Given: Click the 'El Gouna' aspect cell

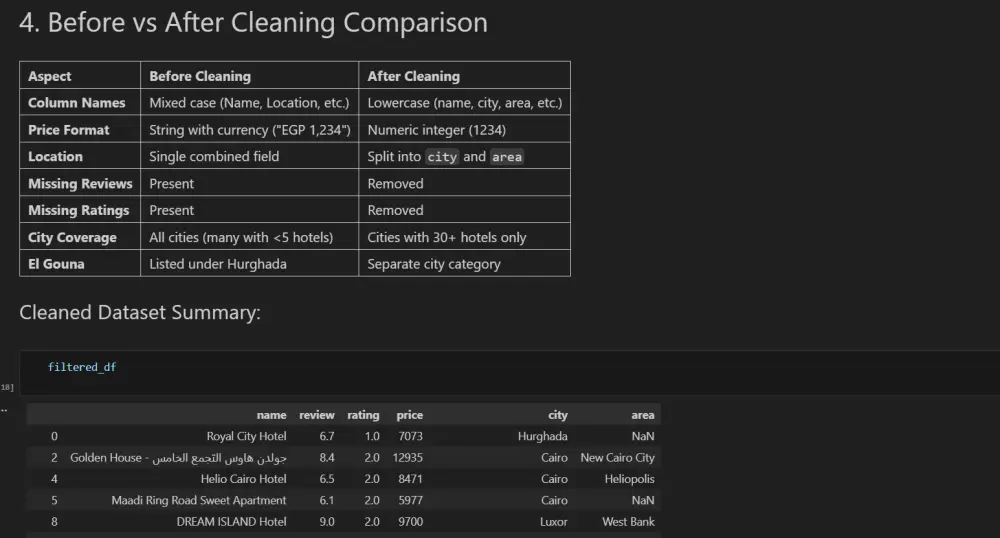Looking at the screenshot, I should (56, 264).
